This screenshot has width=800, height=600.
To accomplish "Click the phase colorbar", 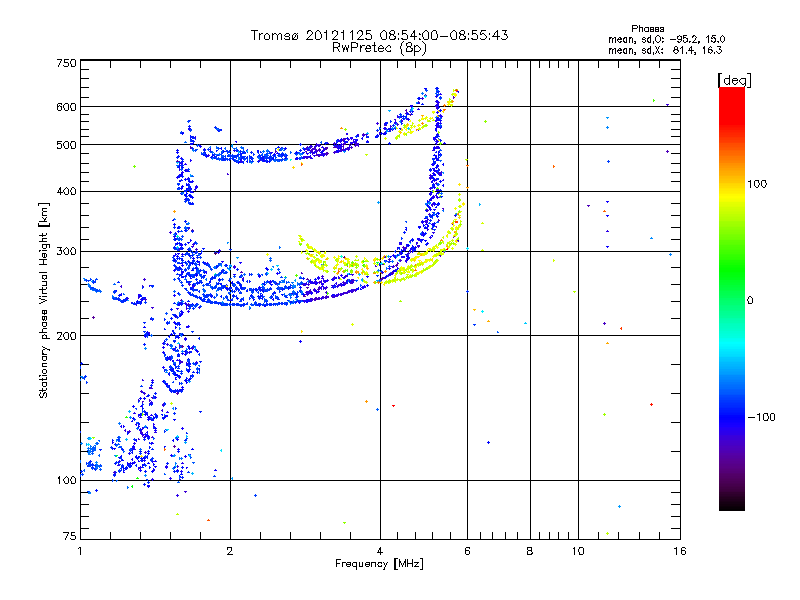I will (732, 299).
